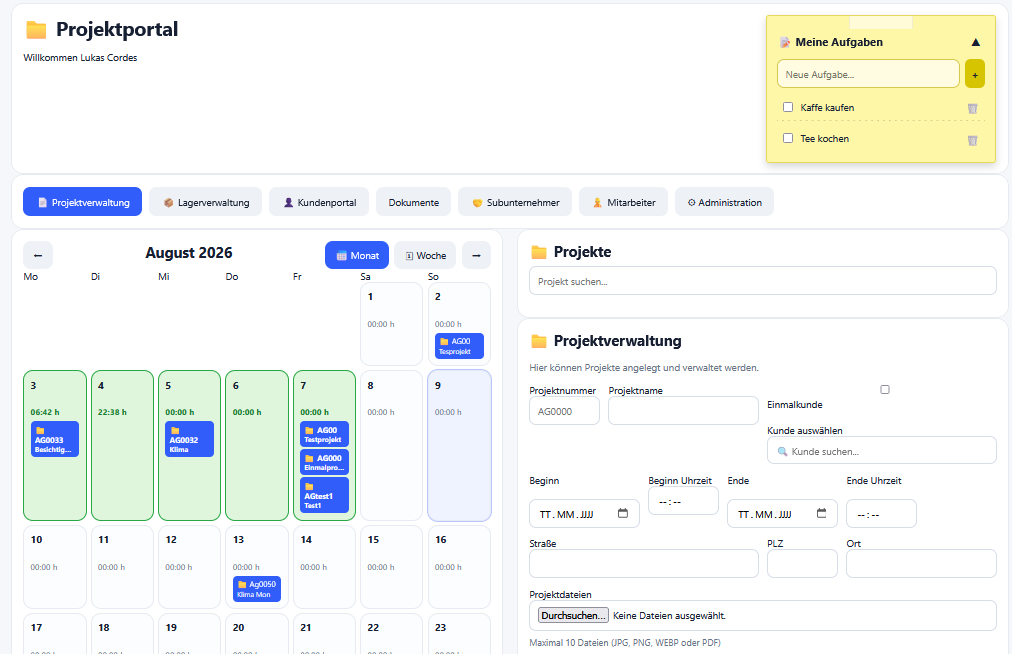Check off 'Tee kochen' task

point(787,138)
